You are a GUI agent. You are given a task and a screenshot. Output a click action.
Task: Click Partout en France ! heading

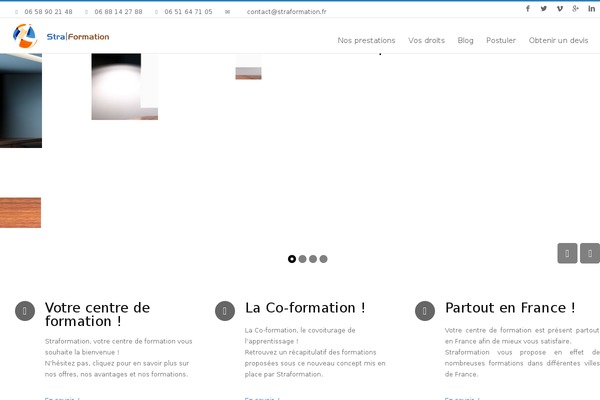click(x=510, y=308)
